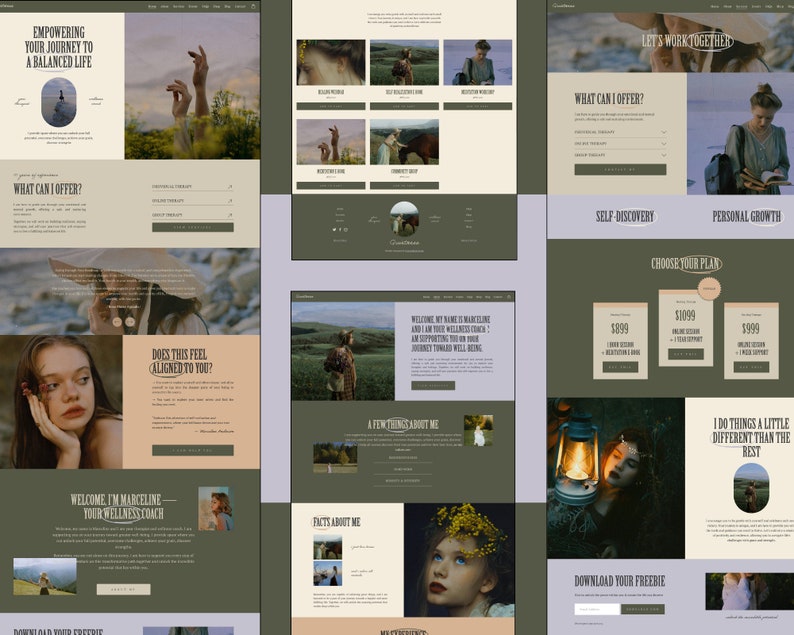Click the Personal Growth heading on lavender band

tap(747, 217)
